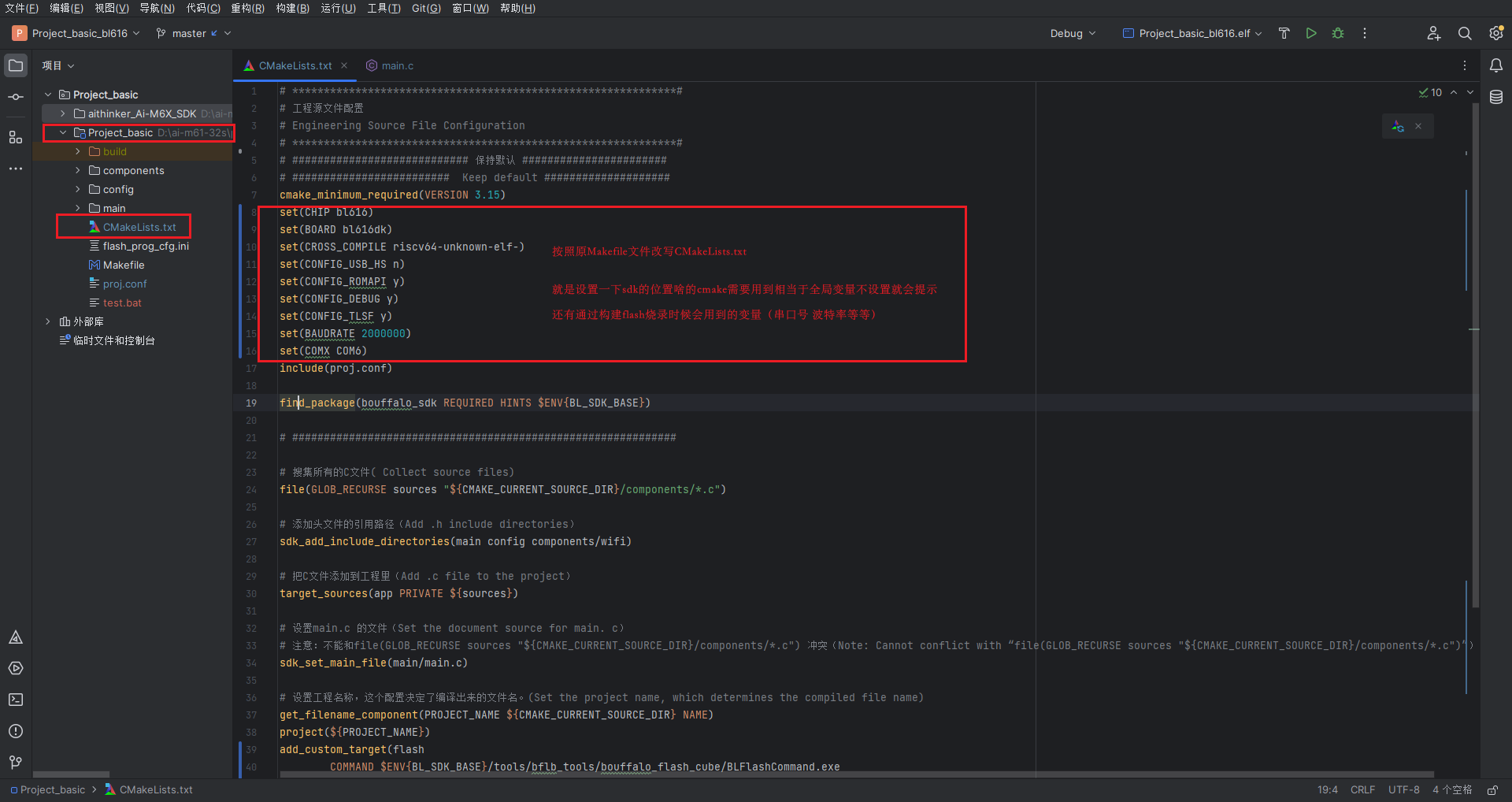Open the Debug CMake profile dropdown

[1073, 33]
